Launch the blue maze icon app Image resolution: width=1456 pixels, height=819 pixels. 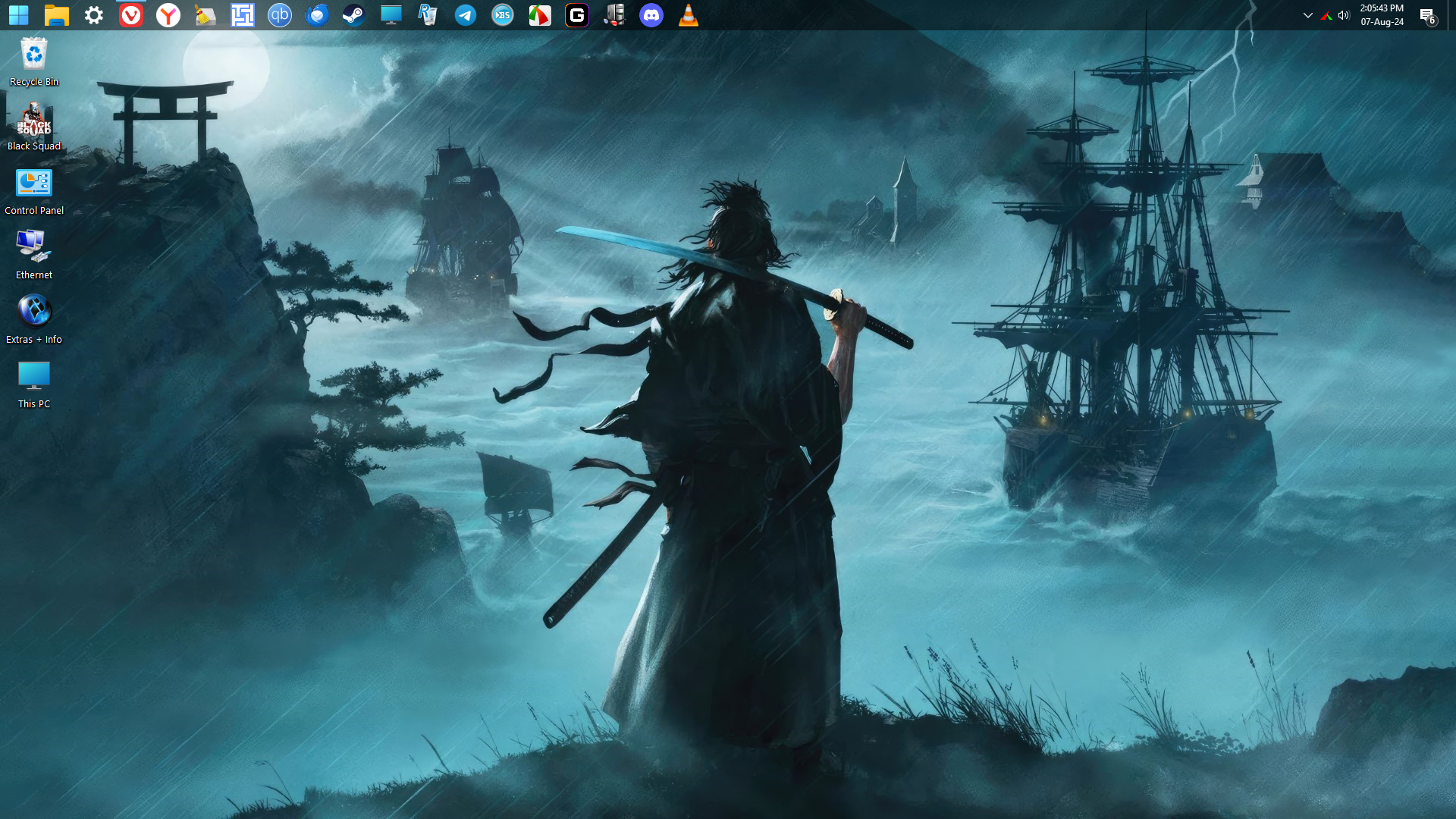(x=242, y=15)
